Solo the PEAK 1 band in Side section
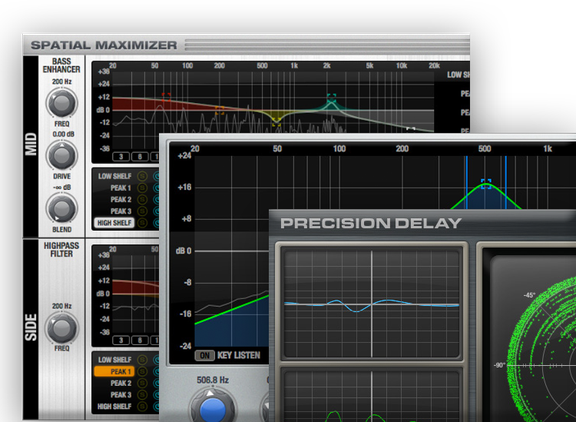576x422 pixels. (142, 372)
